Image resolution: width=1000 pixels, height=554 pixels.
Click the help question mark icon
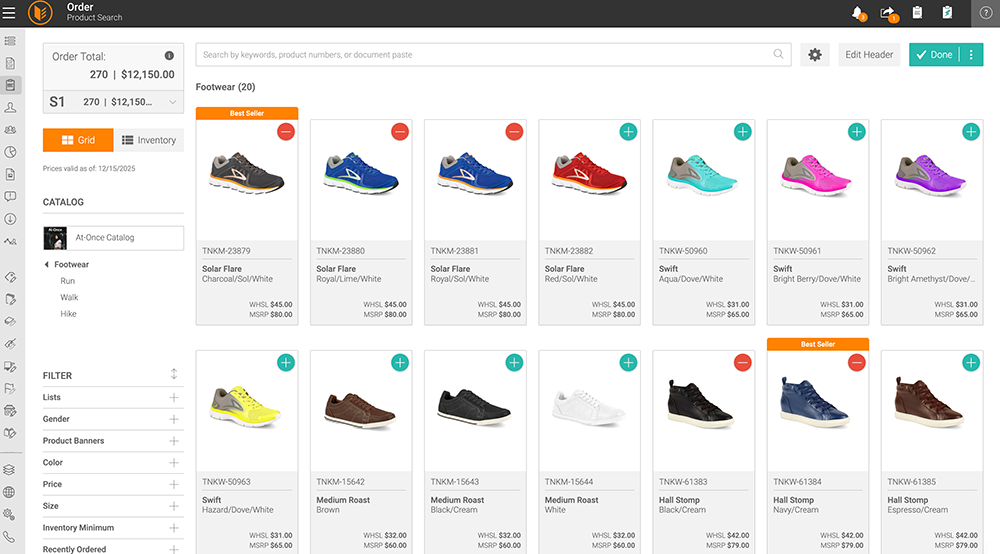985,13
